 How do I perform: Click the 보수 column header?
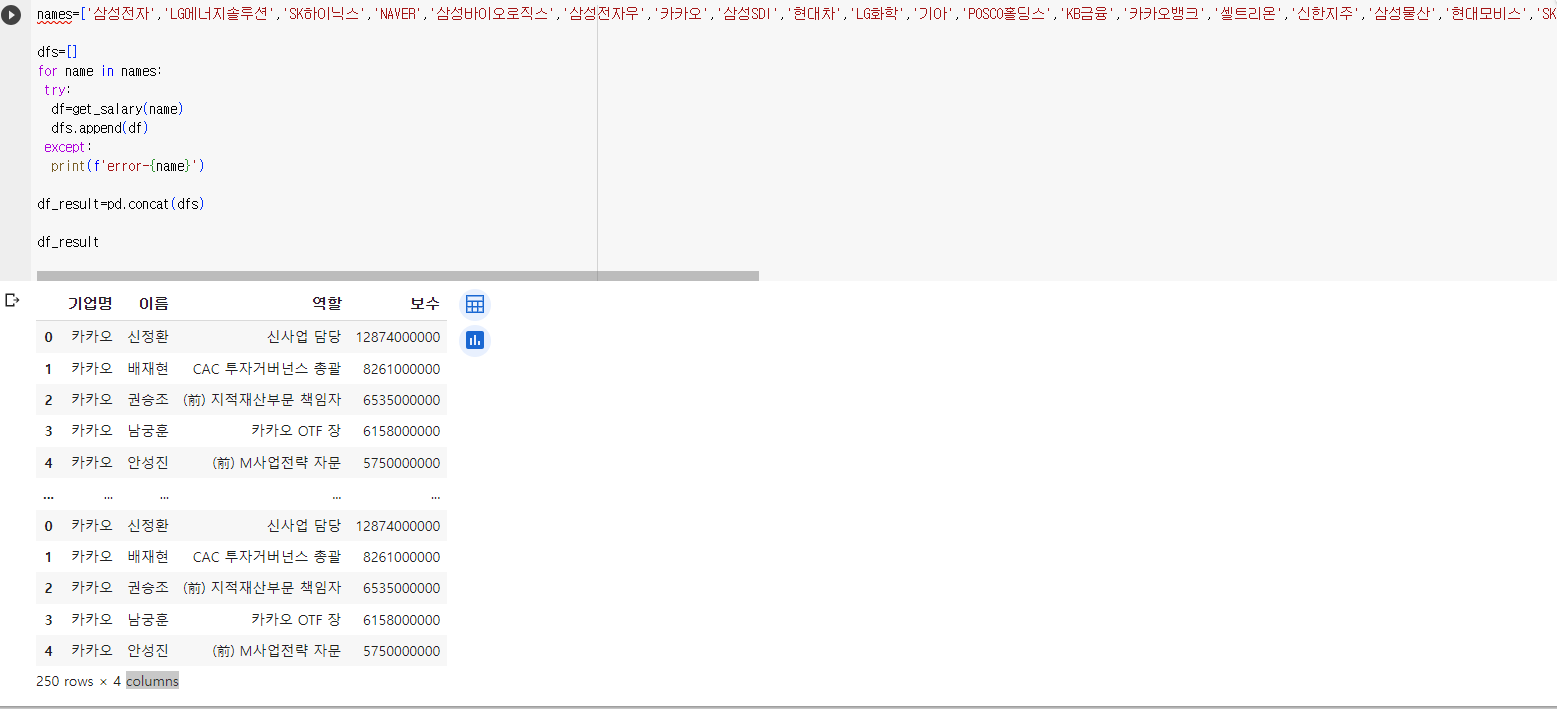click(425, 304)
